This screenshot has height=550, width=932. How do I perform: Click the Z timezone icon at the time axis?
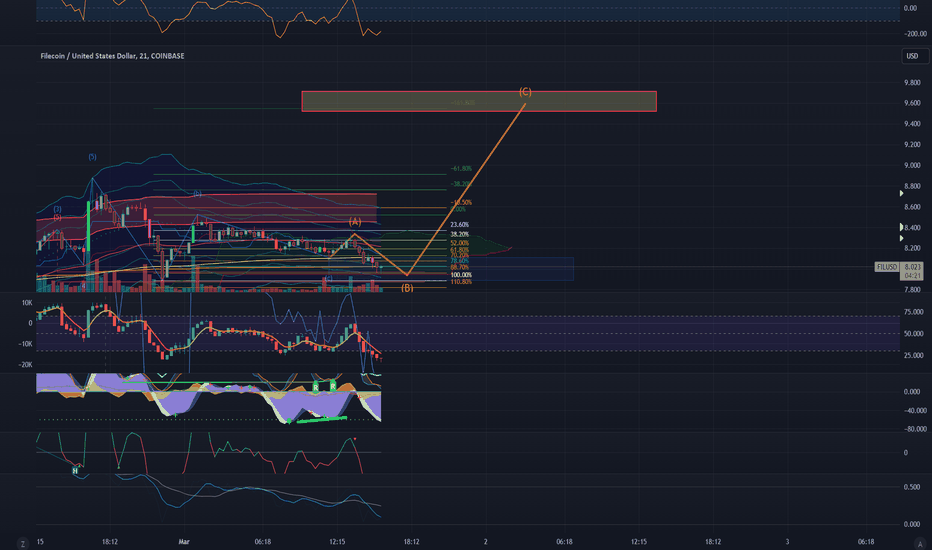point(23,543)
